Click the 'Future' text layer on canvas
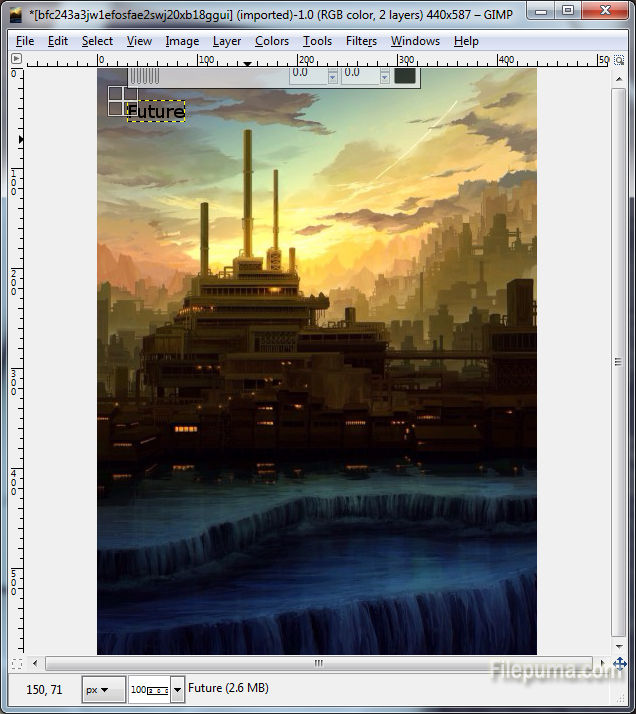Viewport: 636px width, 714px height. pos(156,112)
